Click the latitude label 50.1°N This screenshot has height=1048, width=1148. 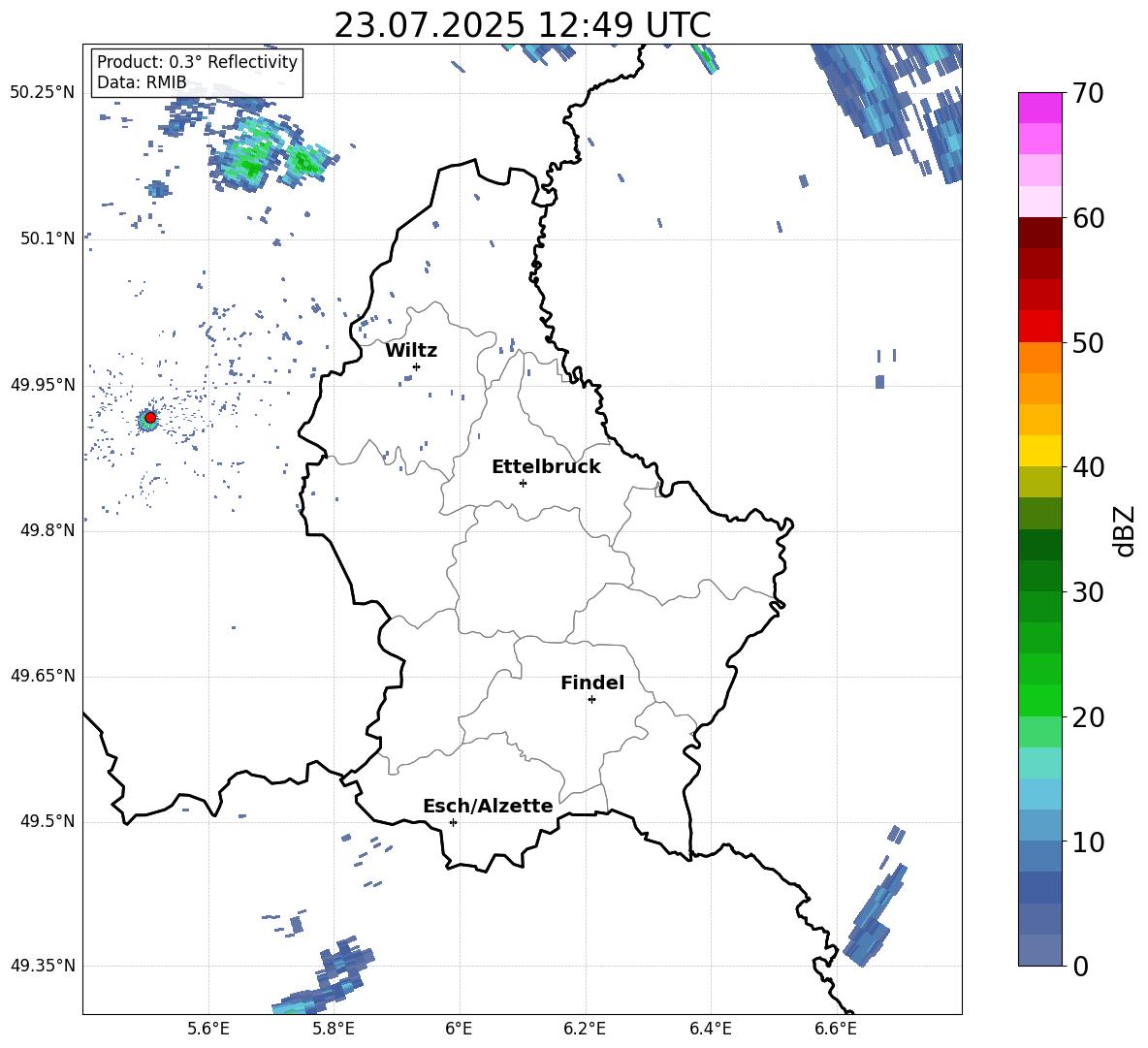pyautogui.click(x=48, y=238)
